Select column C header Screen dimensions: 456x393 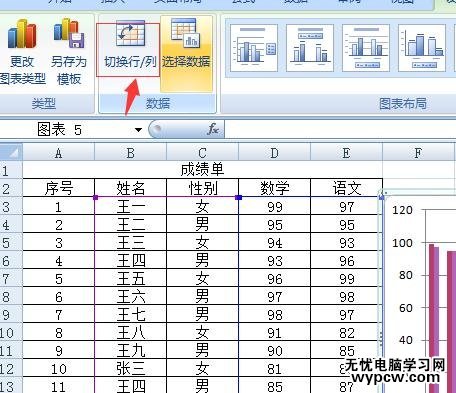click(x=202, y=153)
